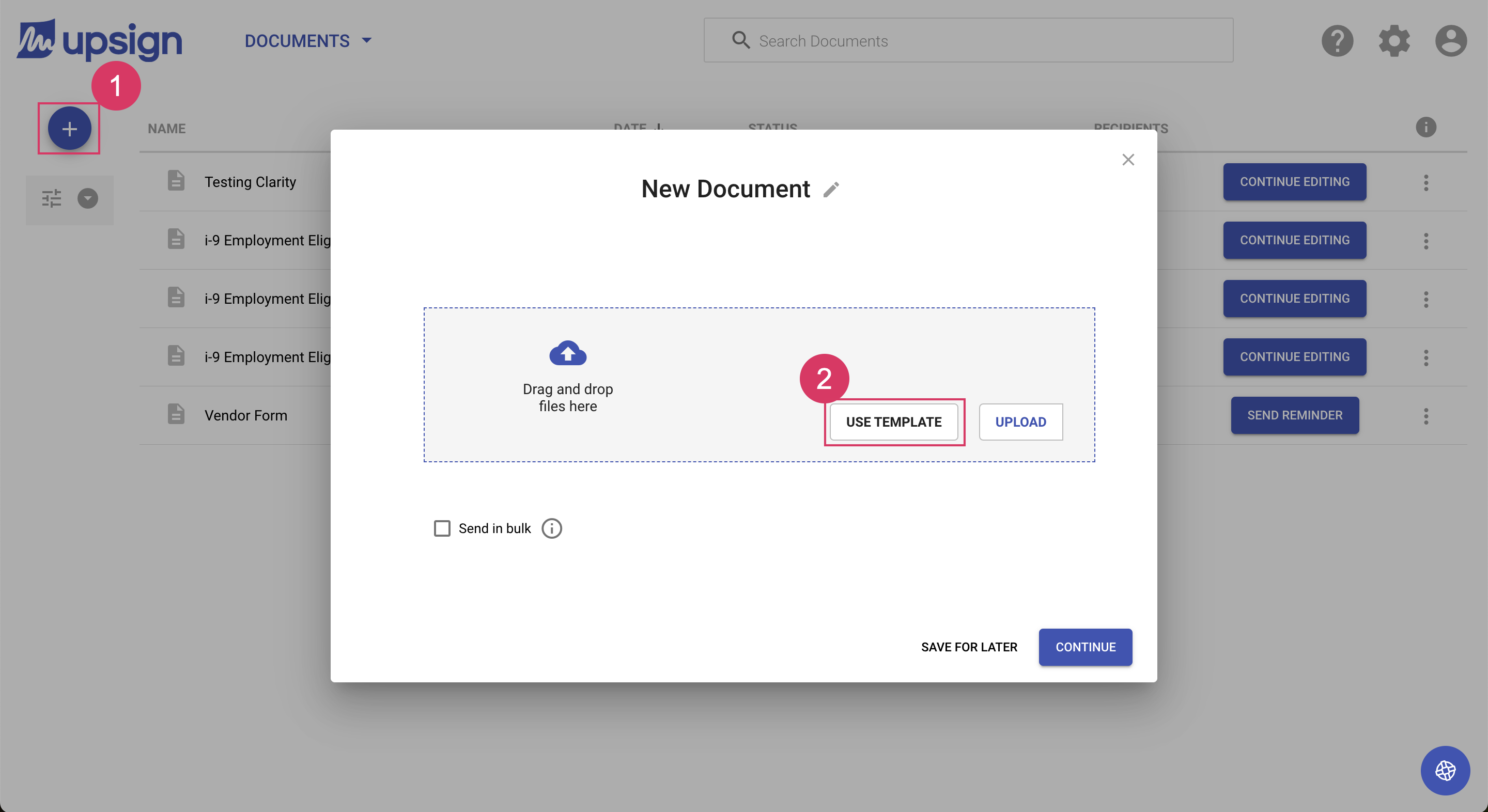
Task: Click the USE TEMPLATE button
Action: pos(893,422)
